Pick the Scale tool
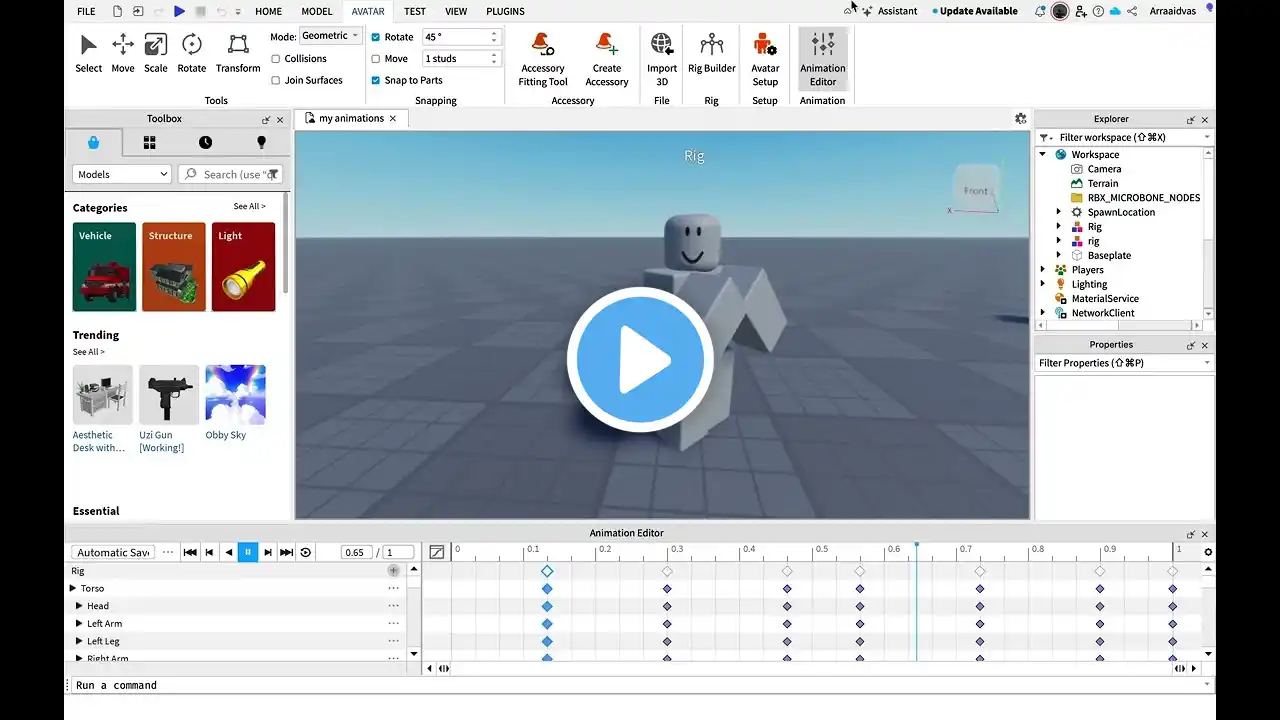This screenshot has width=1280, height=720. 156,53
